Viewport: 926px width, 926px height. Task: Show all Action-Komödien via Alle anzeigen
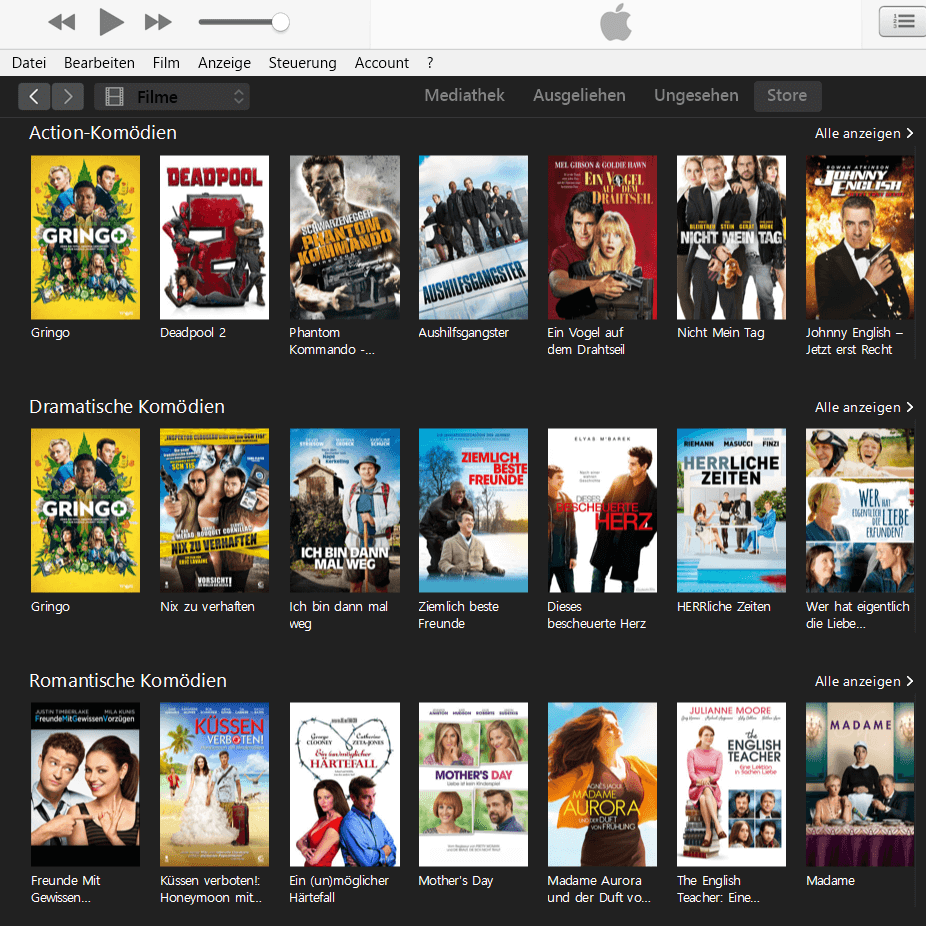pos(864,133)
